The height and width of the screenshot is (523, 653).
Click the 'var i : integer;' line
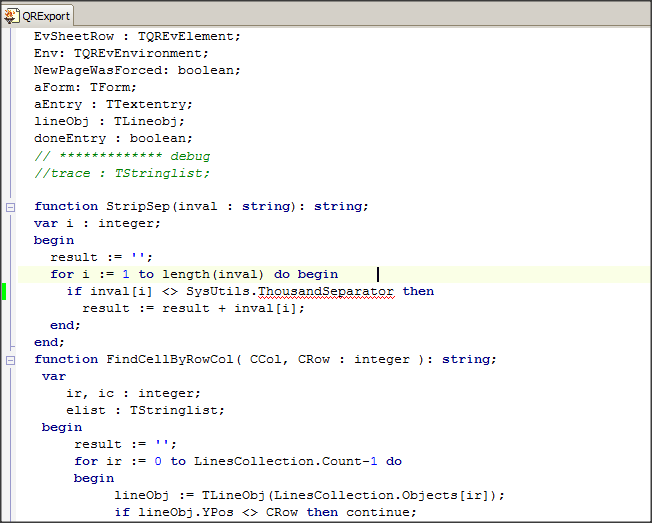click(x=97, y=224)
